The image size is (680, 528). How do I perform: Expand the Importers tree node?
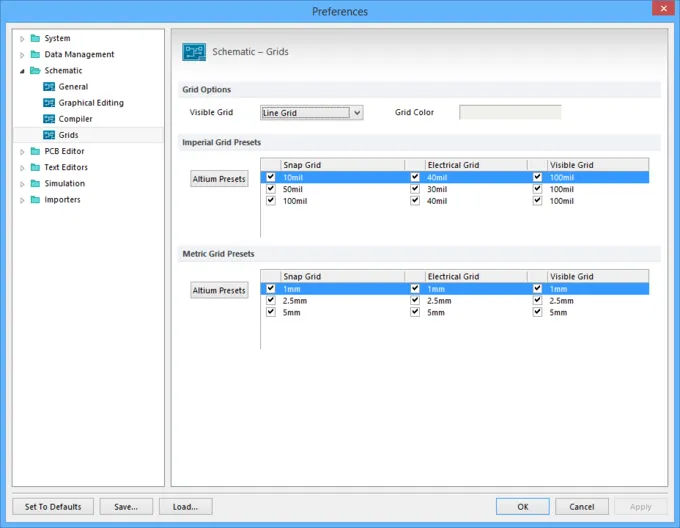coord(22,200)
